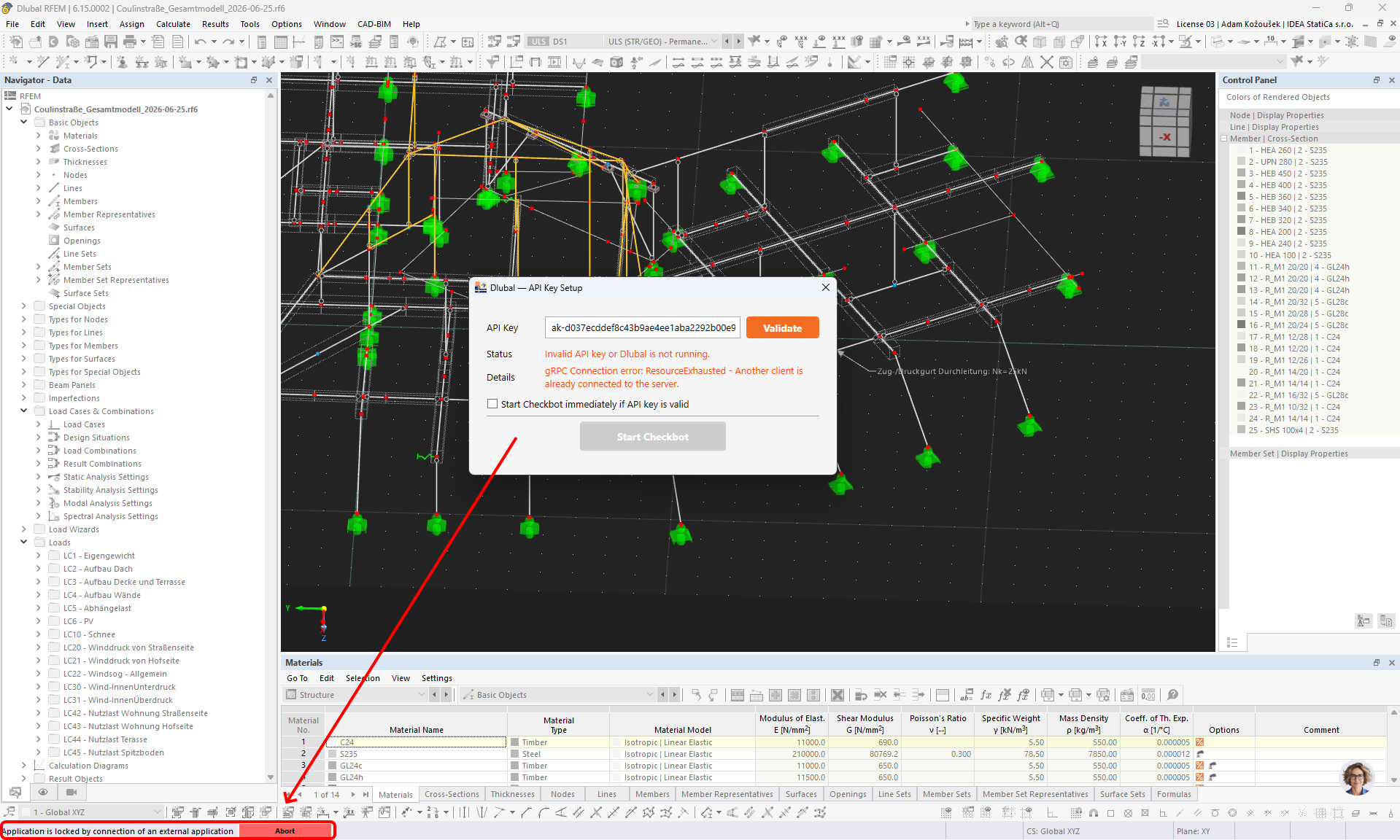This screenshot has width=1400, height=840.
Task: Expand LC1 - Eigengewicht load node
Action: 39,556
